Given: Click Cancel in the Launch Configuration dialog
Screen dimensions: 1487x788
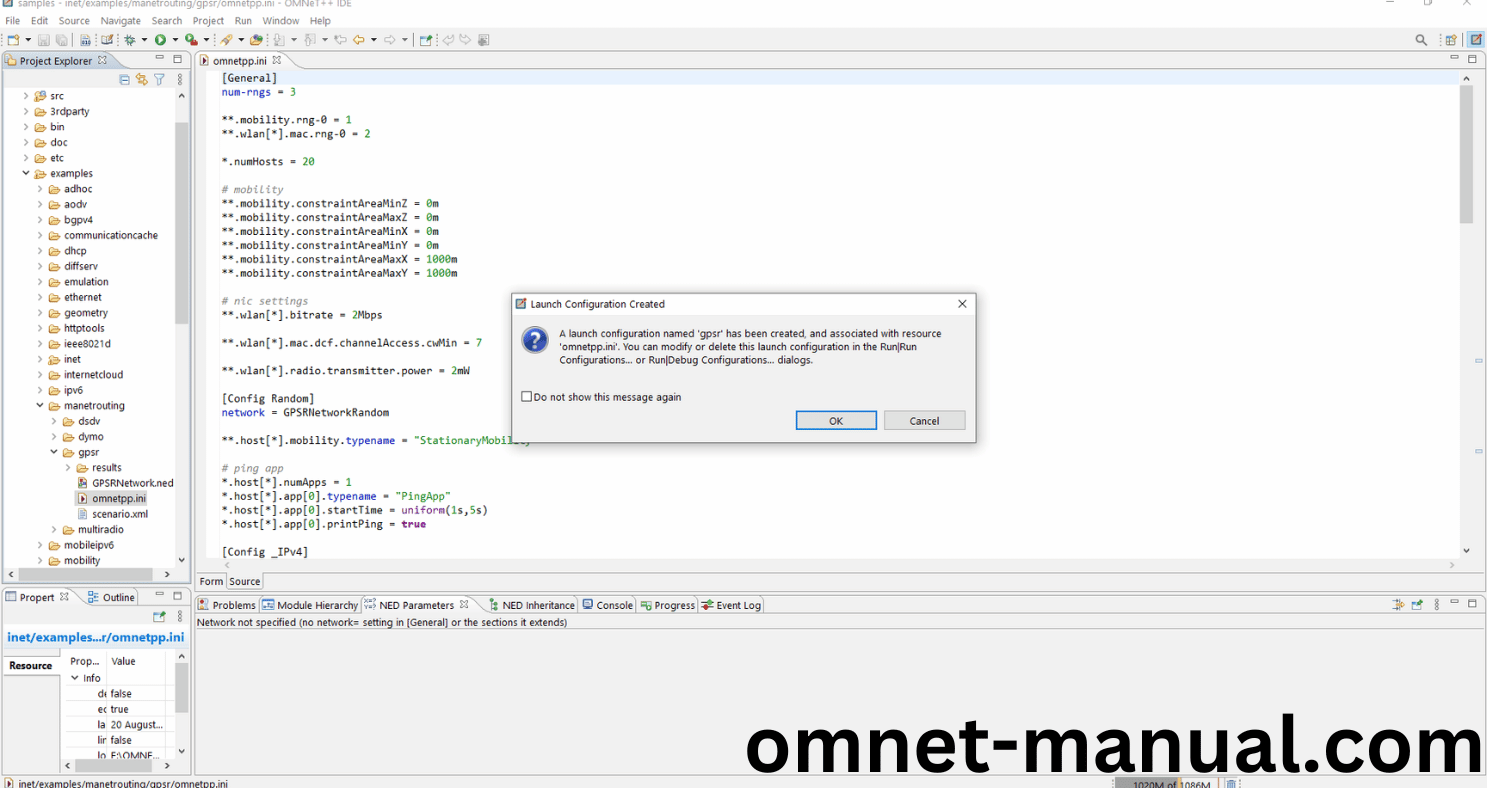Looking at the screenshot, I should [x=924, y=421].
